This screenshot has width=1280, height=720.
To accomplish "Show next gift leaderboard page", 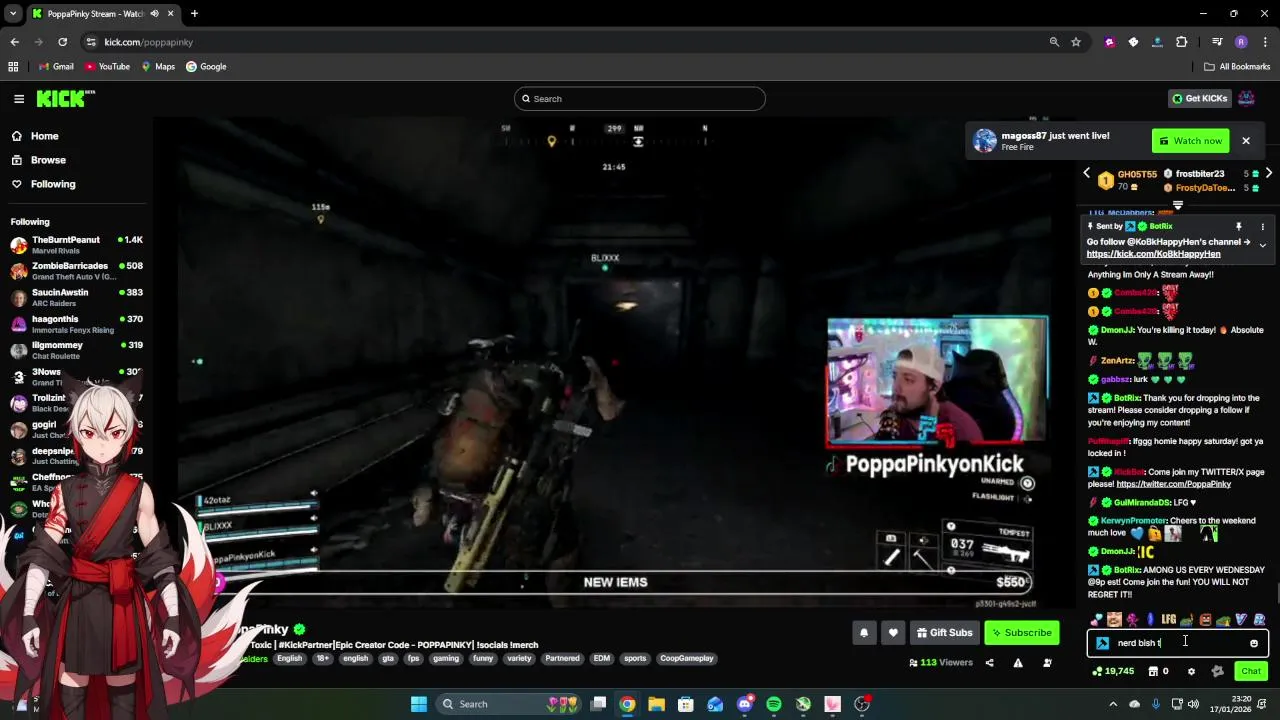I will tap(1269, 174).
